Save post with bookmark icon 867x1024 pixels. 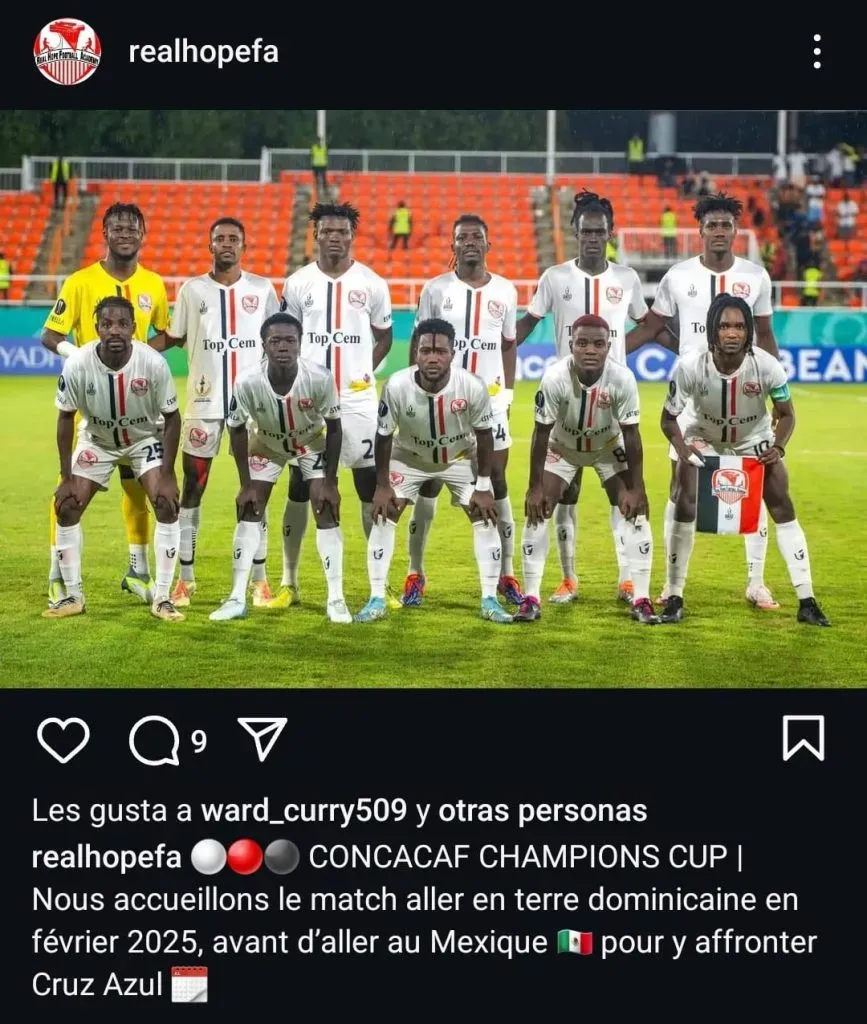tap(803, 738)
